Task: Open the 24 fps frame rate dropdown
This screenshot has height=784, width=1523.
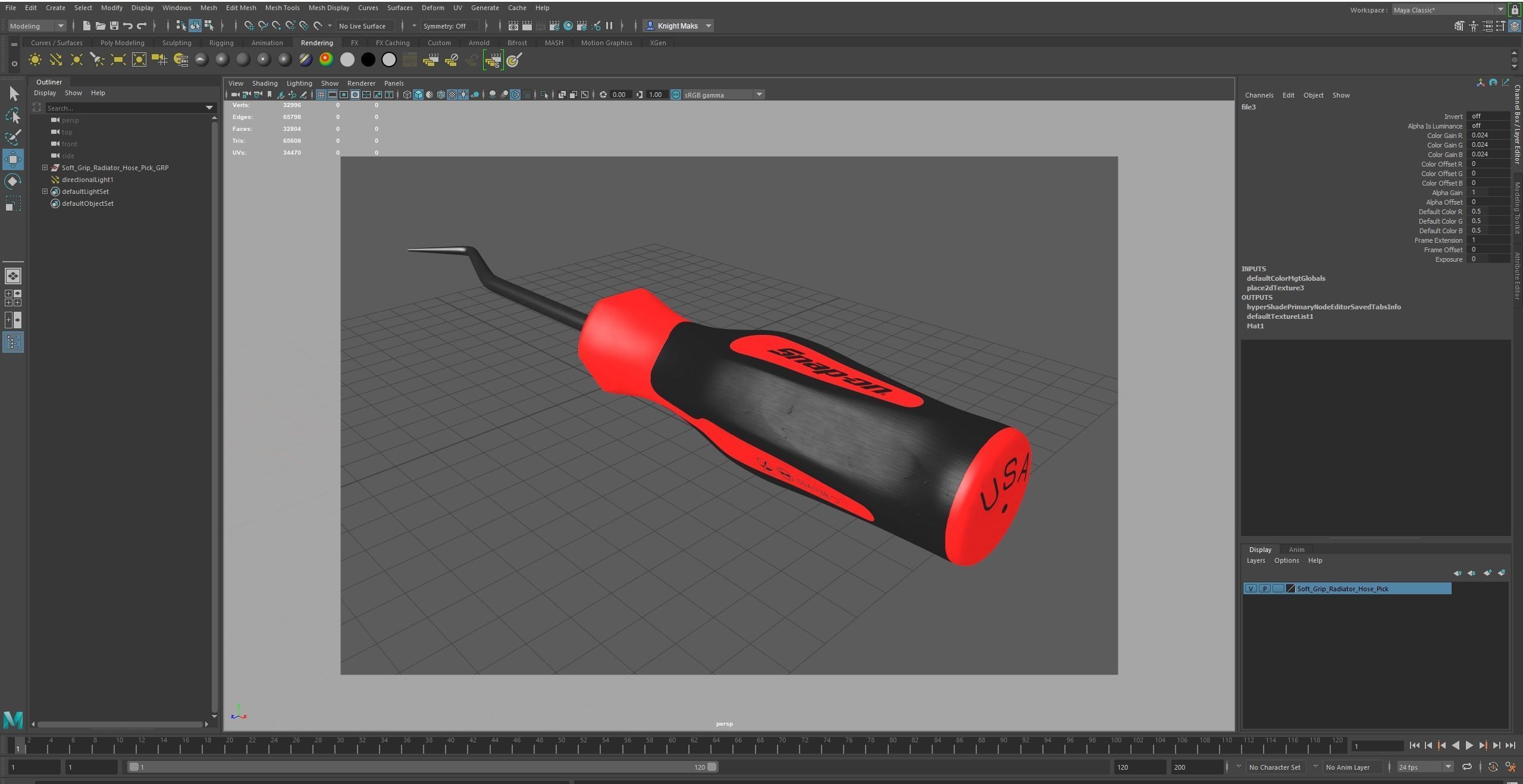Action: tap(1425, 767)
